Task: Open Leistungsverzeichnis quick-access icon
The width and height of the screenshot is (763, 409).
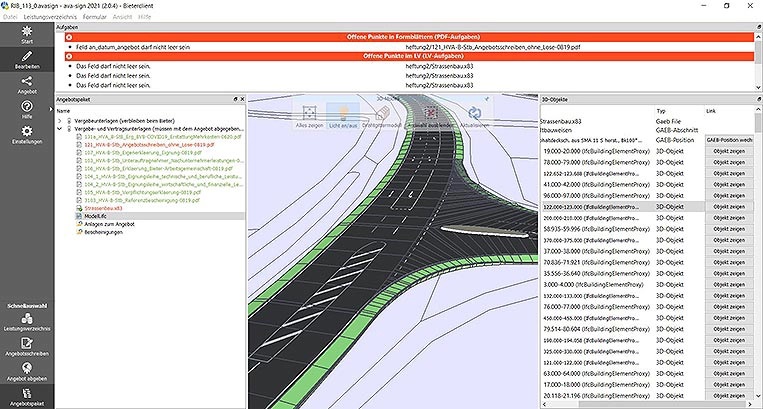Action: point(27,322)
